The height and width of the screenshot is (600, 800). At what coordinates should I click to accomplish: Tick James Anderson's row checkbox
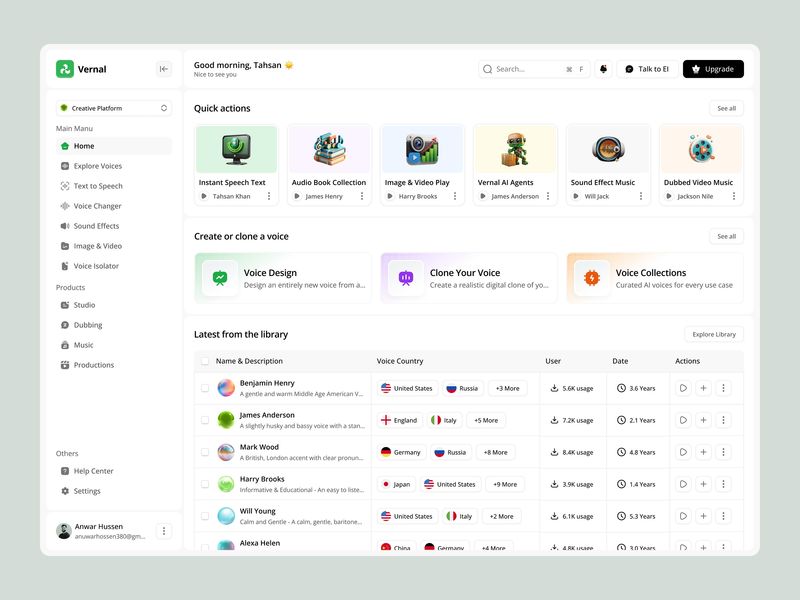click(205, 420)
